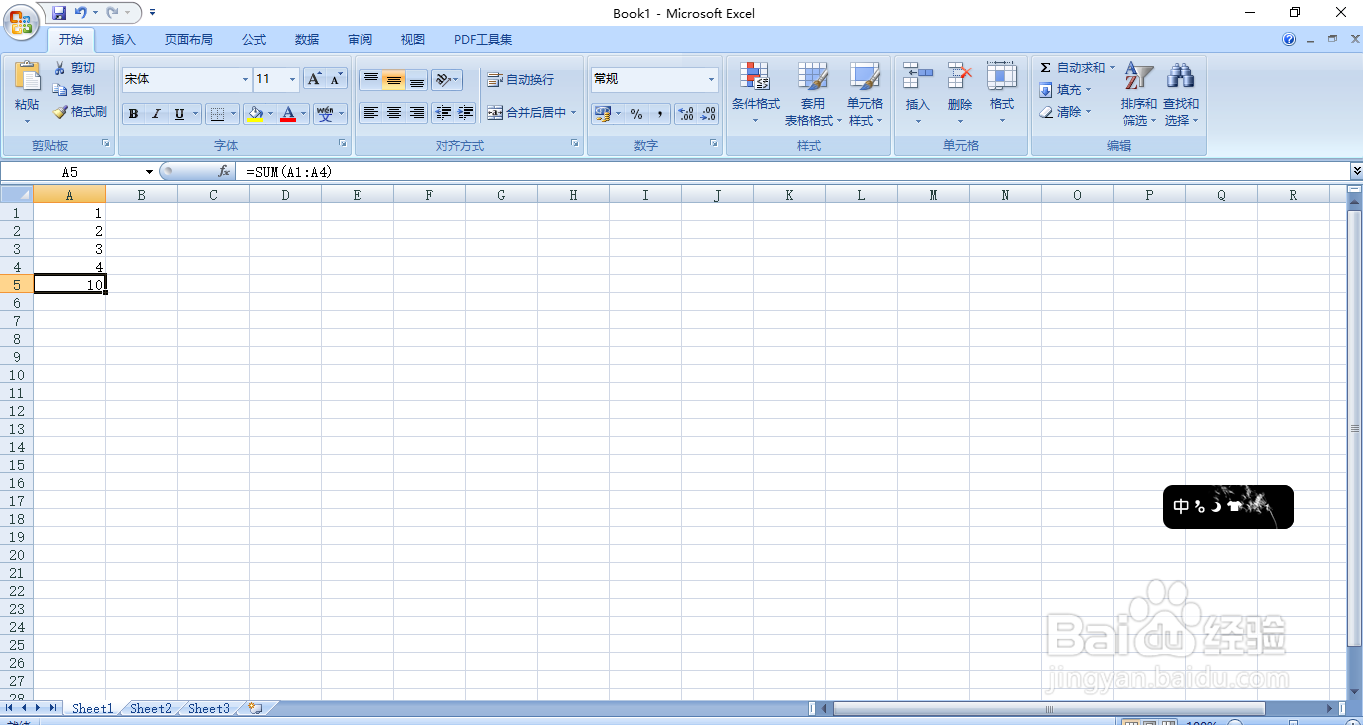The height and width of the screenshot is (725, 1363).
Task: Switch to 页面布局 ribbon tab
Action: tap(189, 40)
